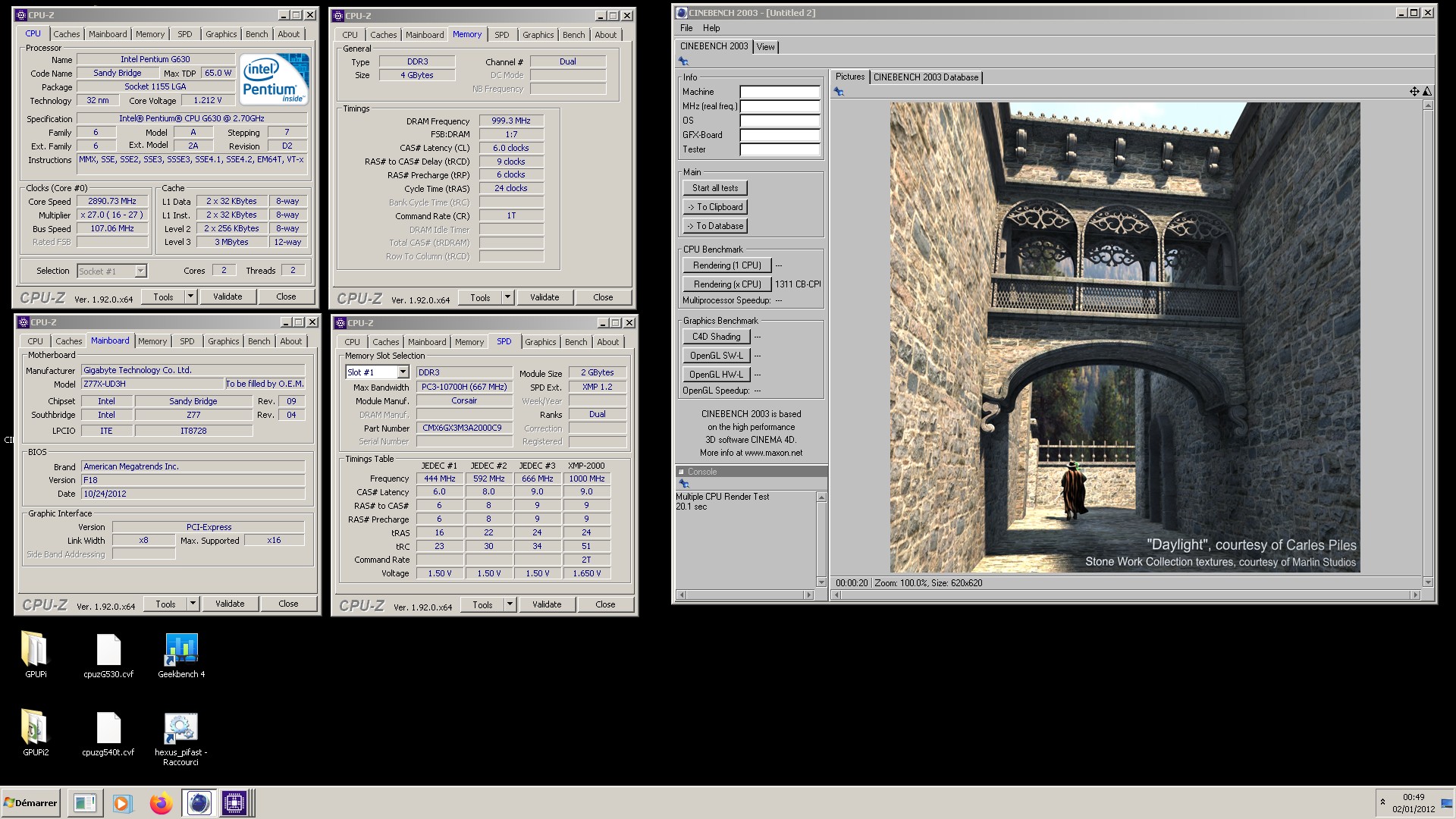
Task: Open Tools dropdown arrow in CPU-Z CPU window
Action: (x=190, y=297)
